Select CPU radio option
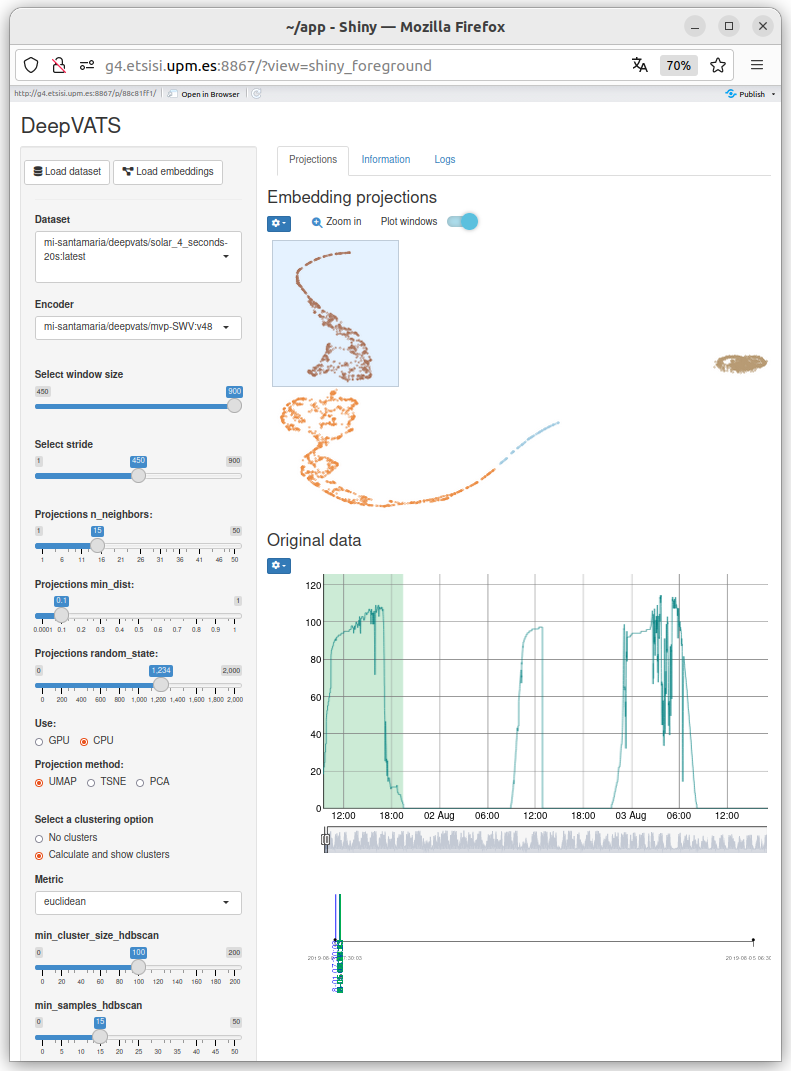The width and height of the screenshot is (791, 1071). coord(84,742)
